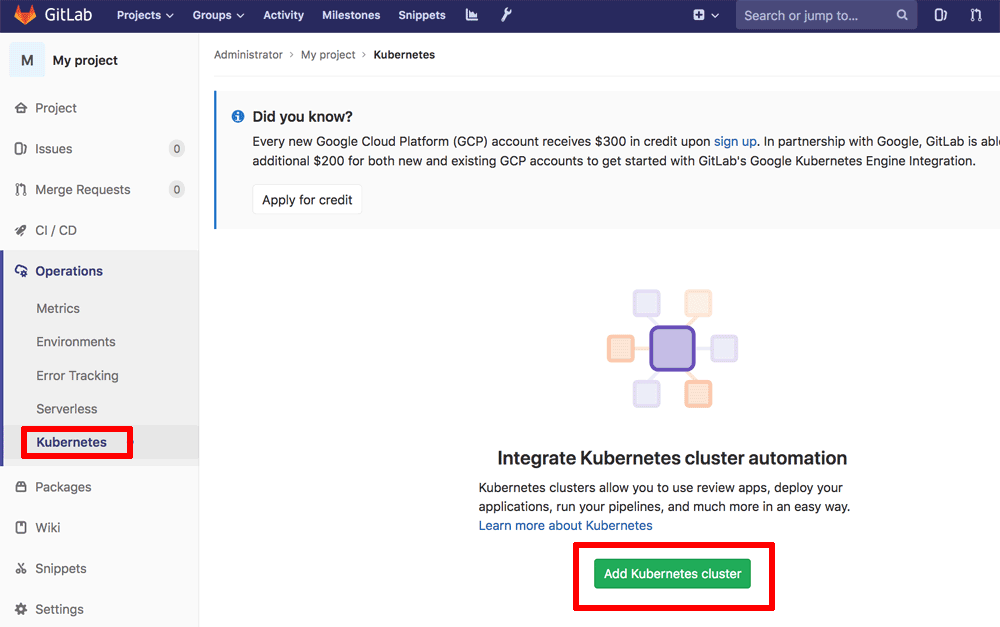Click the sign up link
Viewport: 1000px width, 627px height.
tap(735, 142)
